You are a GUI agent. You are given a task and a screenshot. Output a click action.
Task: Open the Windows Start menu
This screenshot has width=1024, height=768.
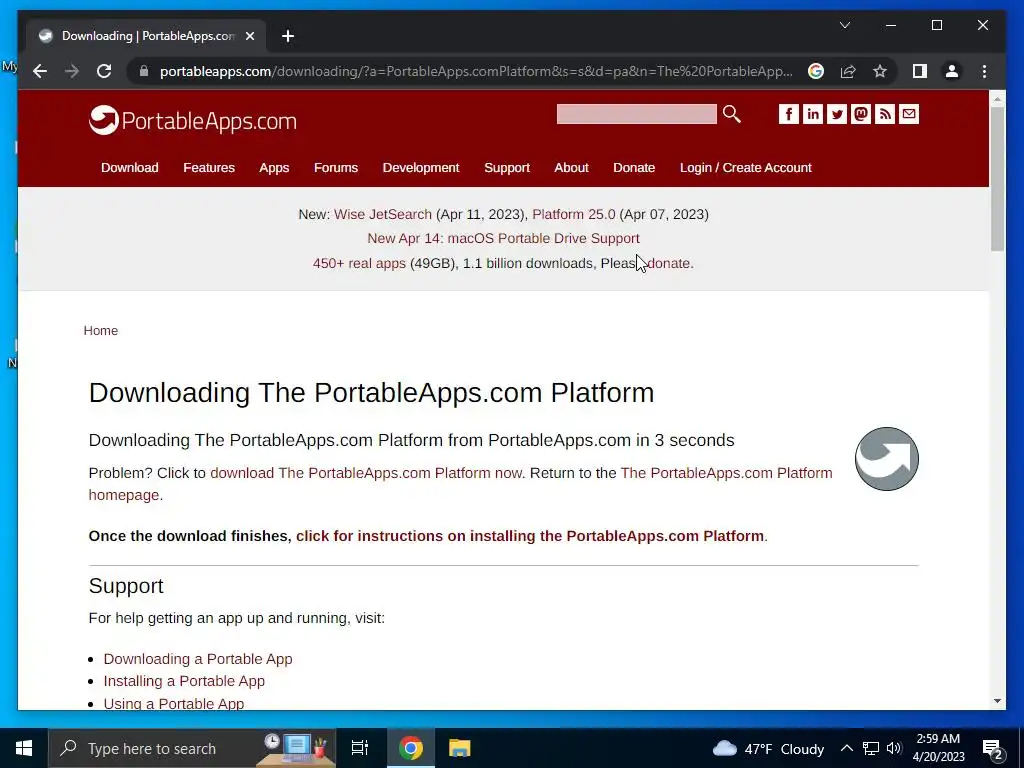point(24,748)
